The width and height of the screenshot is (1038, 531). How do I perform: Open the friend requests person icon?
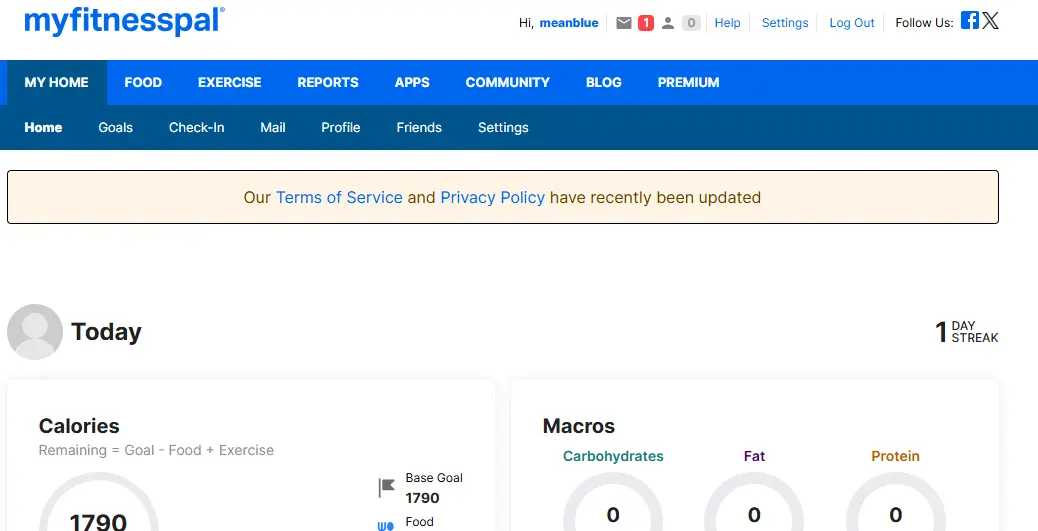click(x=668, y=23)
